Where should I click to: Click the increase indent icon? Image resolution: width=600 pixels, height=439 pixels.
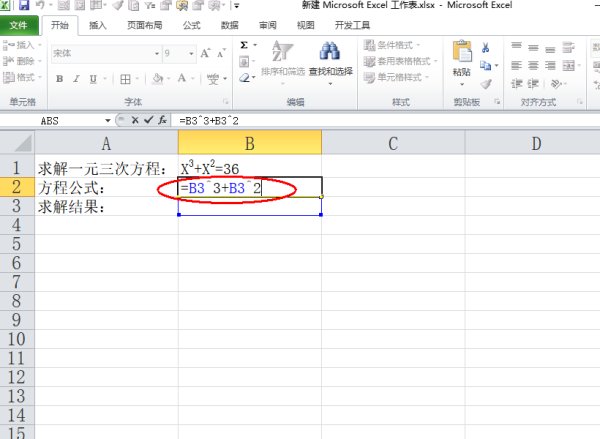click(x=533, y=83)
